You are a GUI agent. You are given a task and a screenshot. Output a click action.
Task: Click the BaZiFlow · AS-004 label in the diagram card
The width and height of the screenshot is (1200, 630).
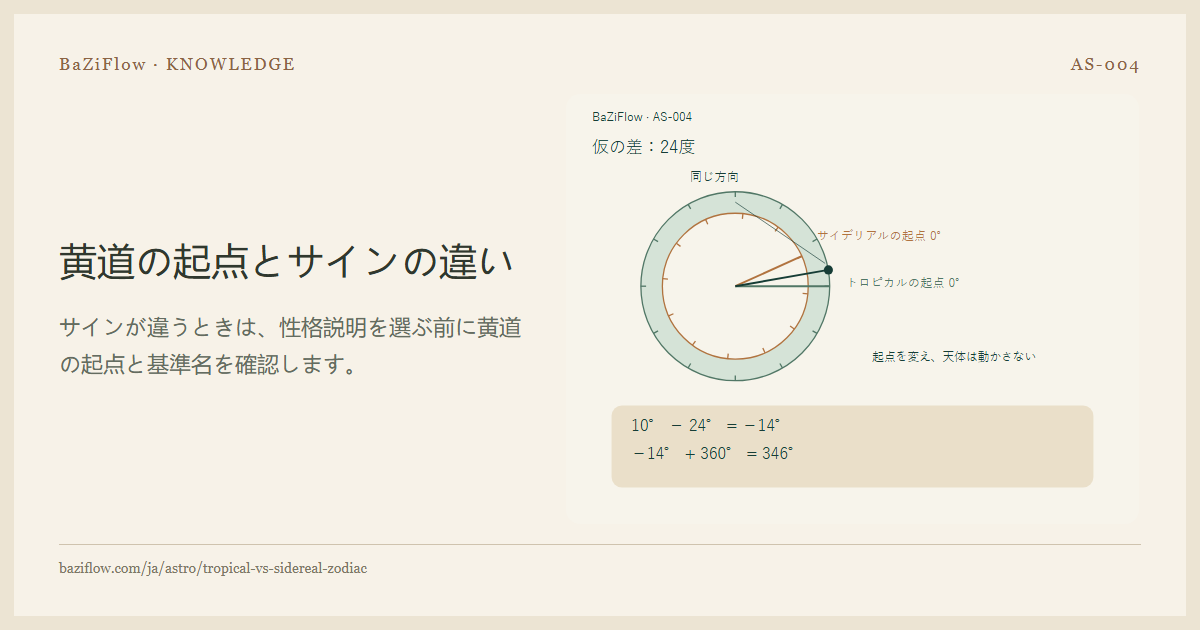point(642,117)
